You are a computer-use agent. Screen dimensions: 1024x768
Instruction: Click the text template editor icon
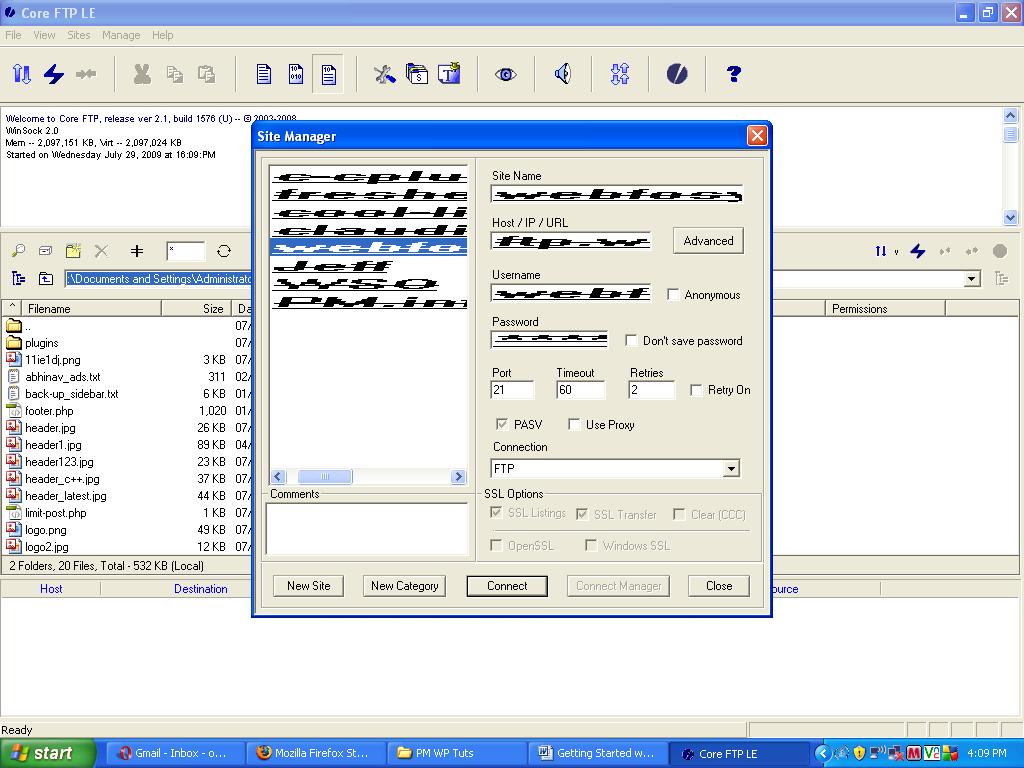[449, 74]
